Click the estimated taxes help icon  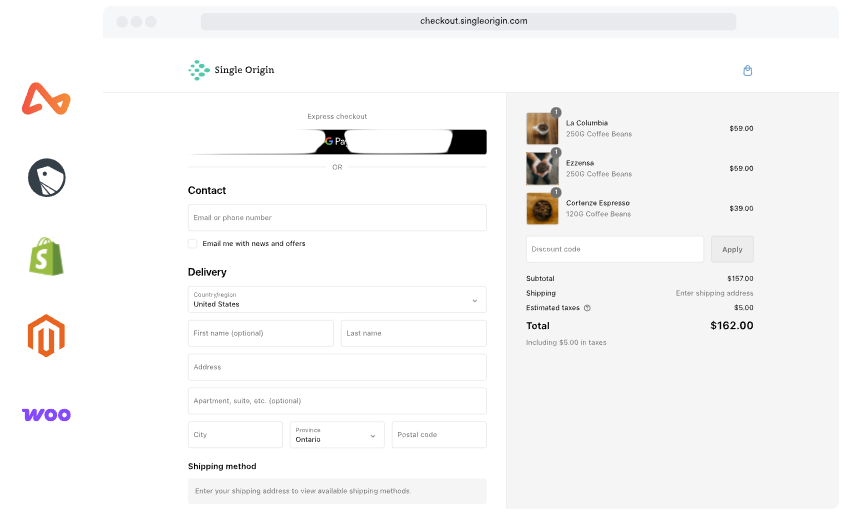587,308
